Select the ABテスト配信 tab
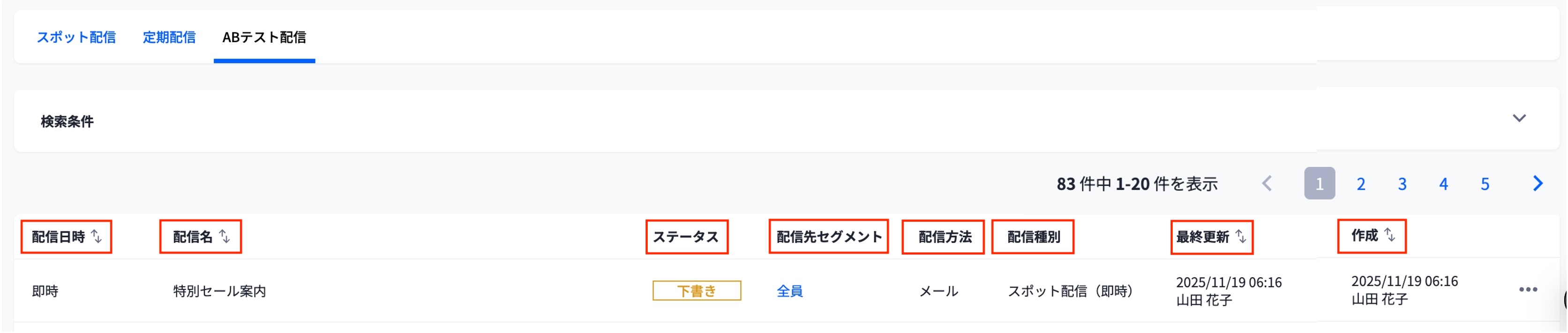This screenshot has height=333, width=1568. [x=264, y=37]
